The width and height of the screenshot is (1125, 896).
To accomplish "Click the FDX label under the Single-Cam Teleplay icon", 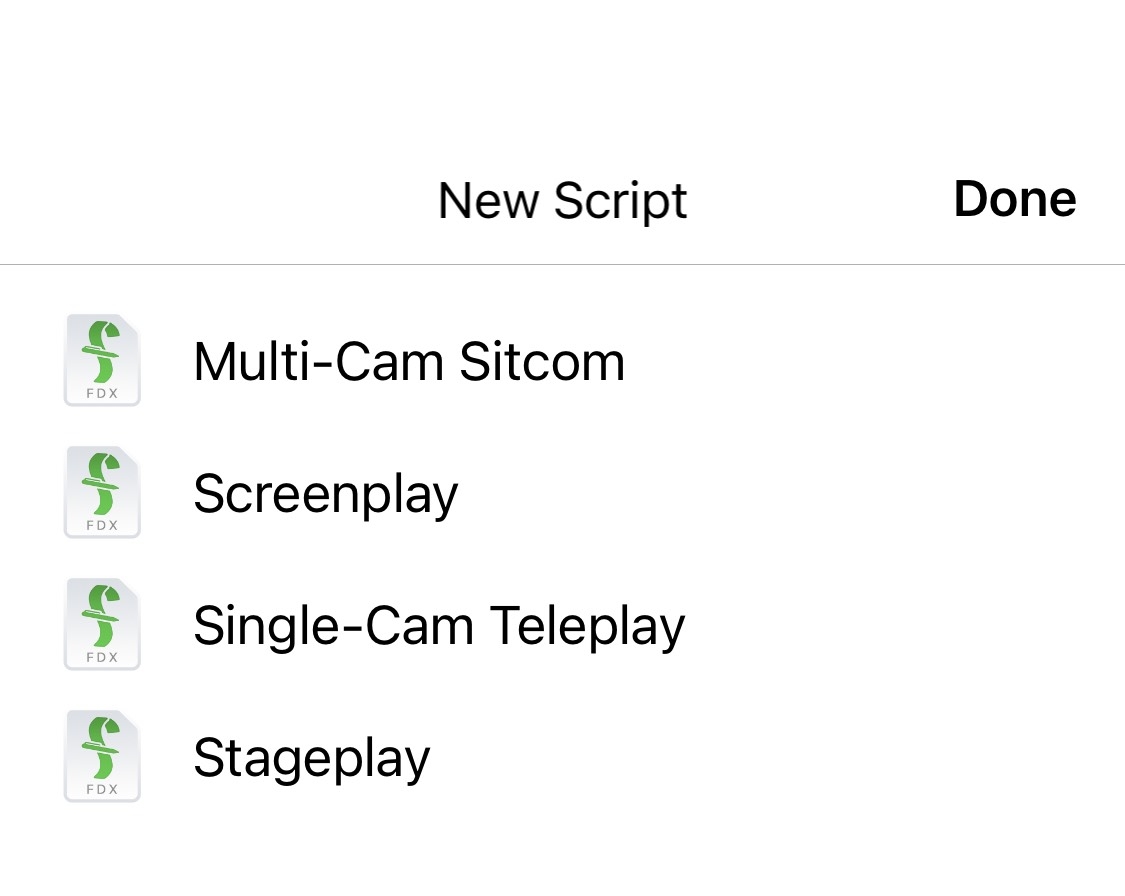I will (x=102, y=657).
